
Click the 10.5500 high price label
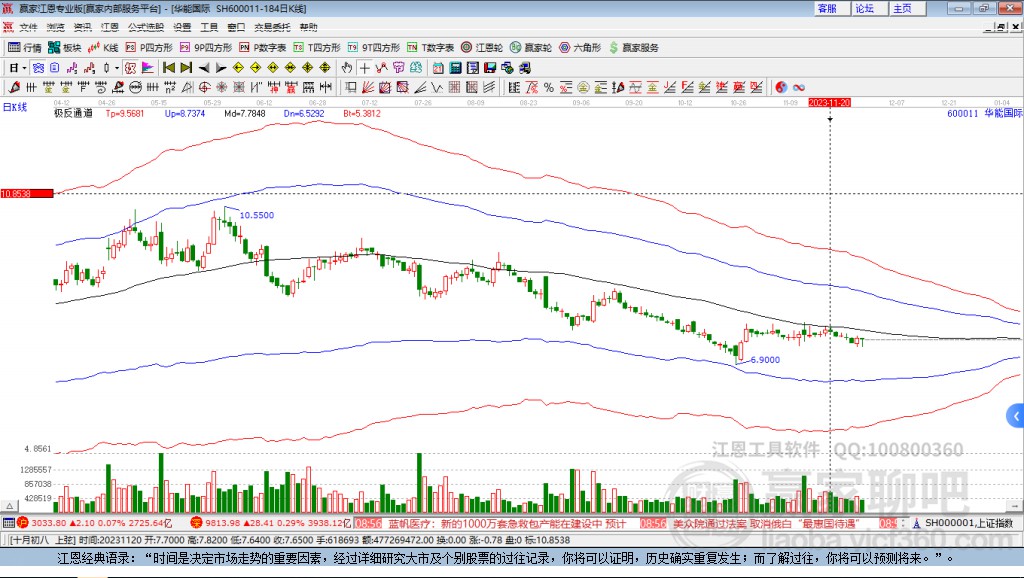click(257, 215)
